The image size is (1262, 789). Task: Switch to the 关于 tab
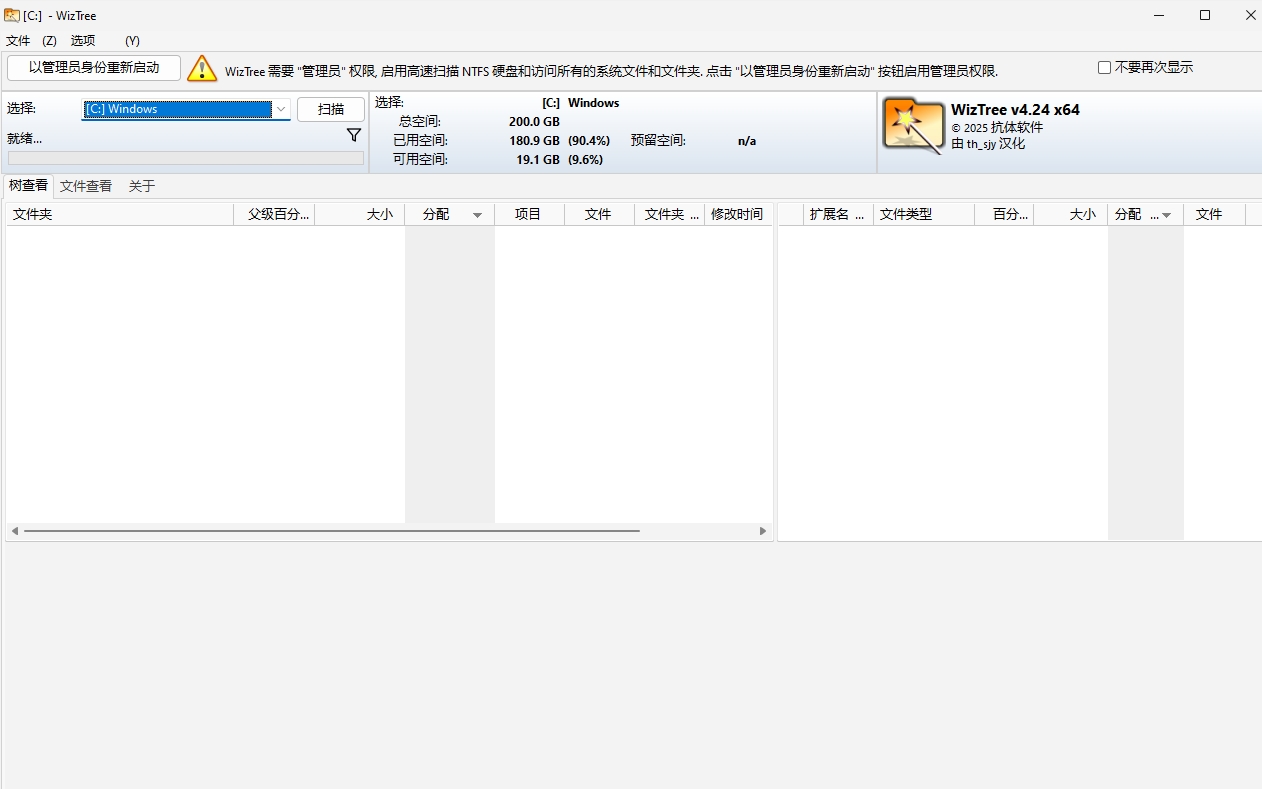142,186
